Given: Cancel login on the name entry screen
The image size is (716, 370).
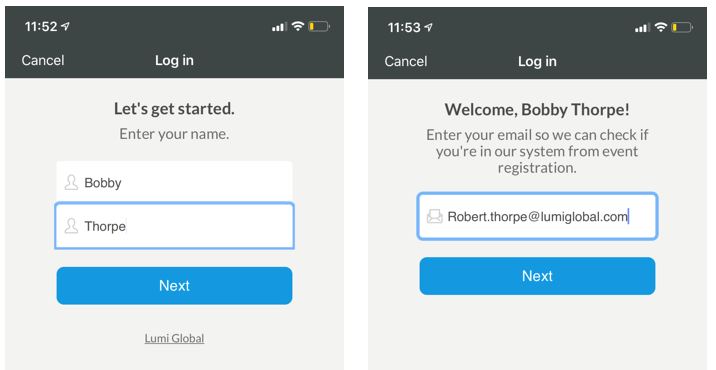Looking at the screenshot, I should click(x=43, y=60).
